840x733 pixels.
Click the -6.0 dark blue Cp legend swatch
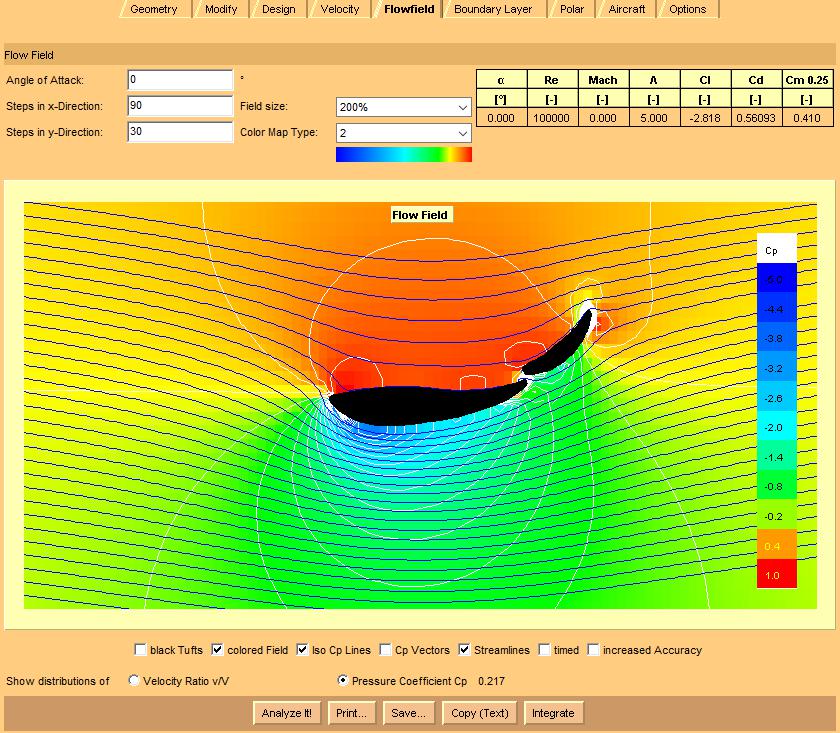click(776, 279)
